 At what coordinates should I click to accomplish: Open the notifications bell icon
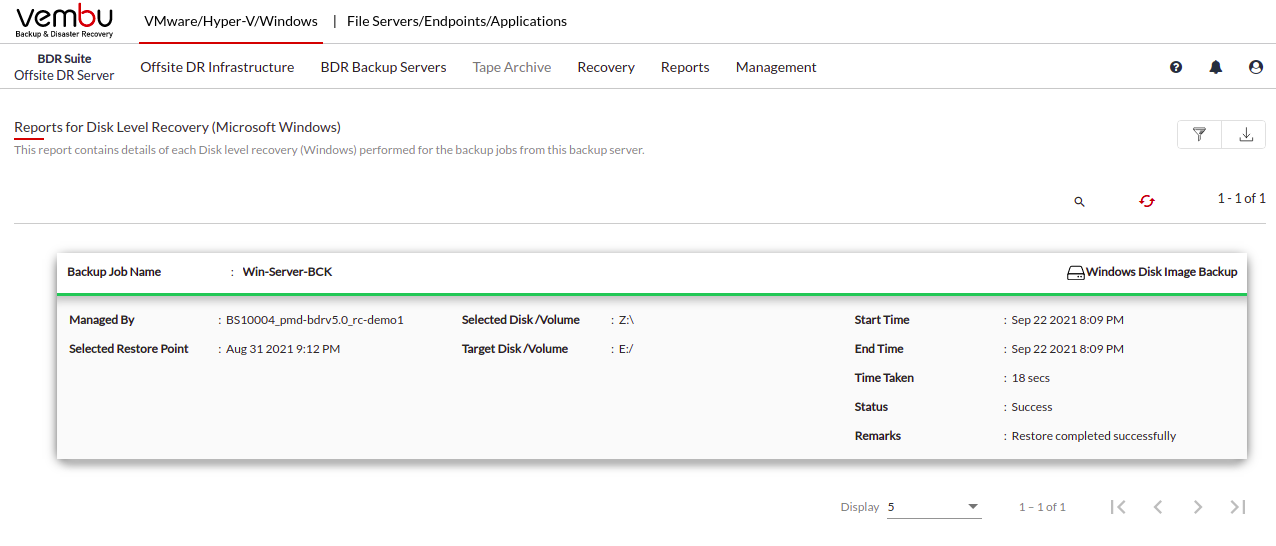(1216, 68)
